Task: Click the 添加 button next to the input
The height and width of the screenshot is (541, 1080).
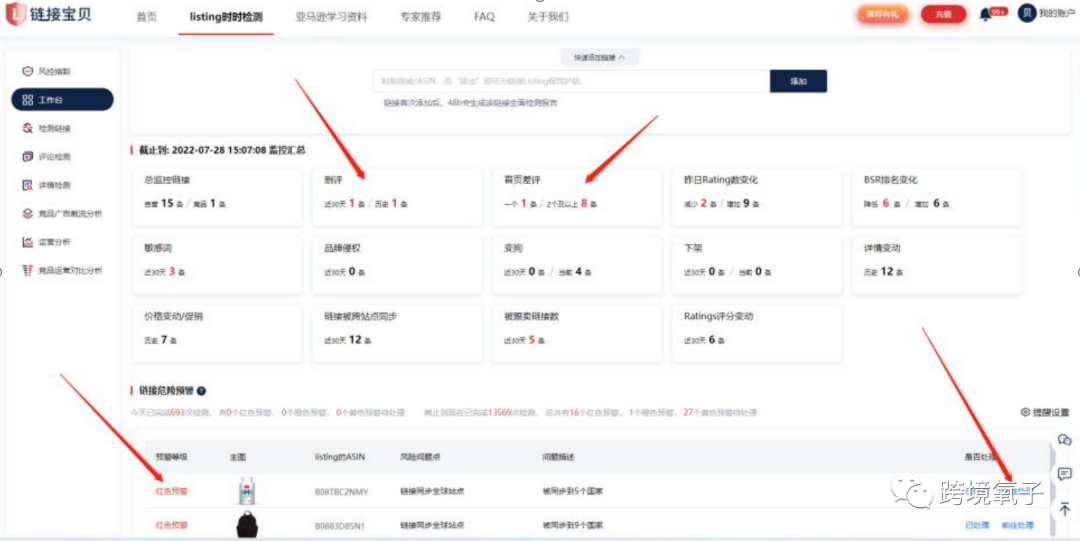Action: coord(798,81)
